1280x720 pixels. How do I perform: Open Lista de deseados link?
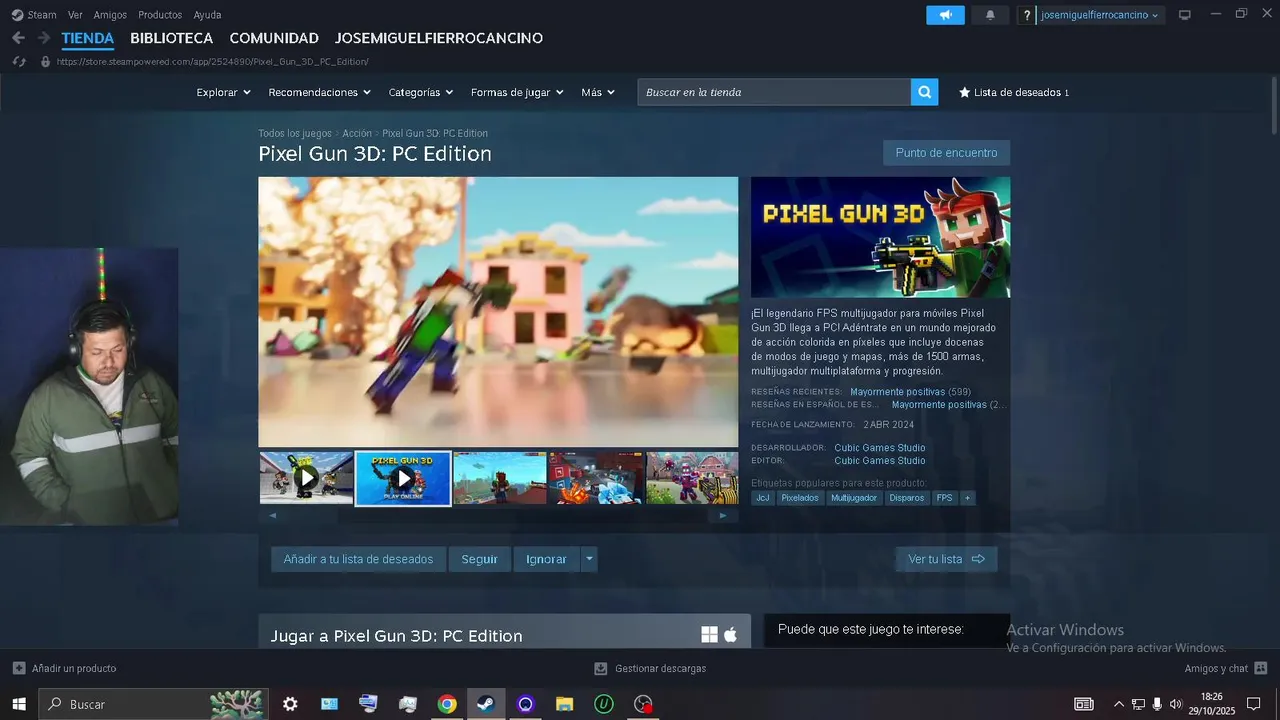click(1014, 92)
